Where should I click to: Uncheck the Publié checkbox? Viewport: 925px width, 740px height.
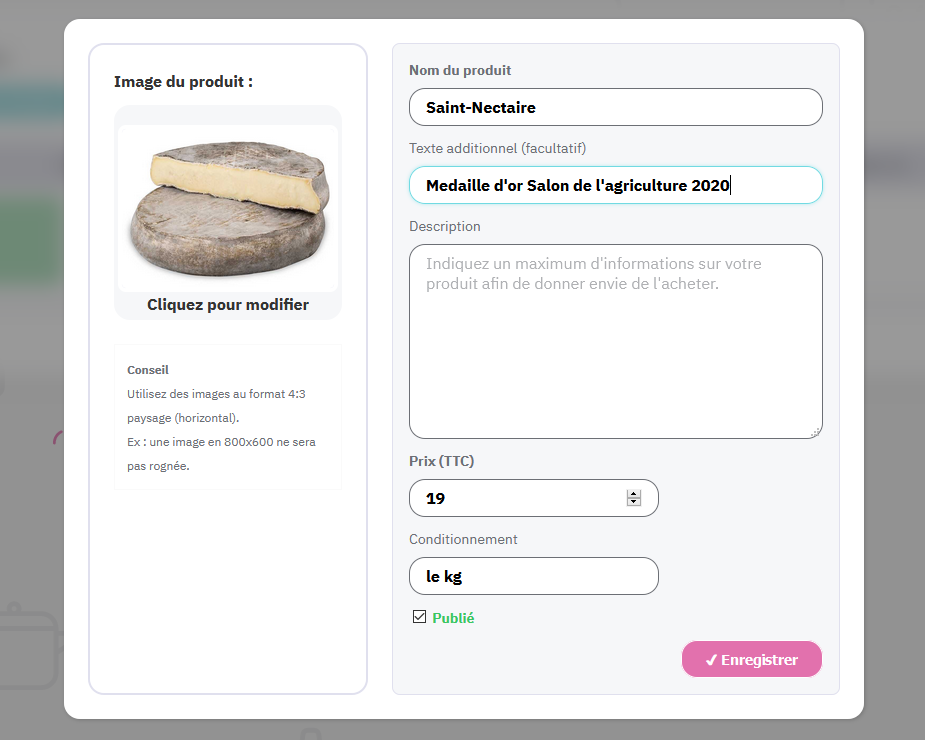tap(419, 617)
